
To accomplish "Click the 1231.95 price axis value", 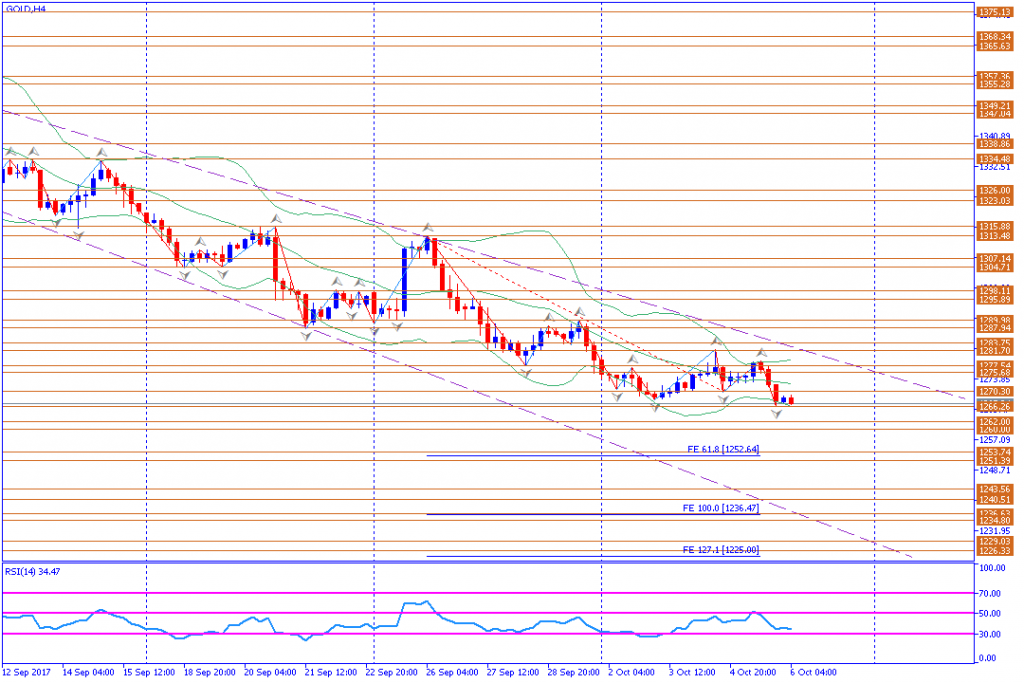I will tap(995, 532).
